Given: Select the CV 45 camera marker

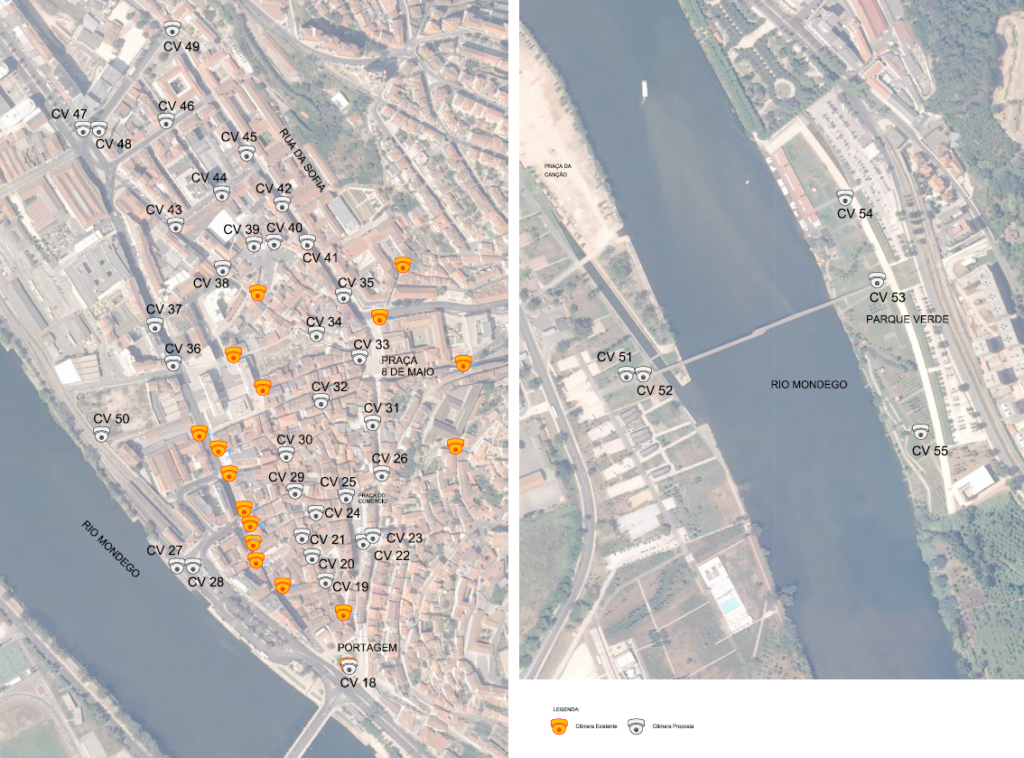Looking at the screenshot, I should (x=246, y=153).
